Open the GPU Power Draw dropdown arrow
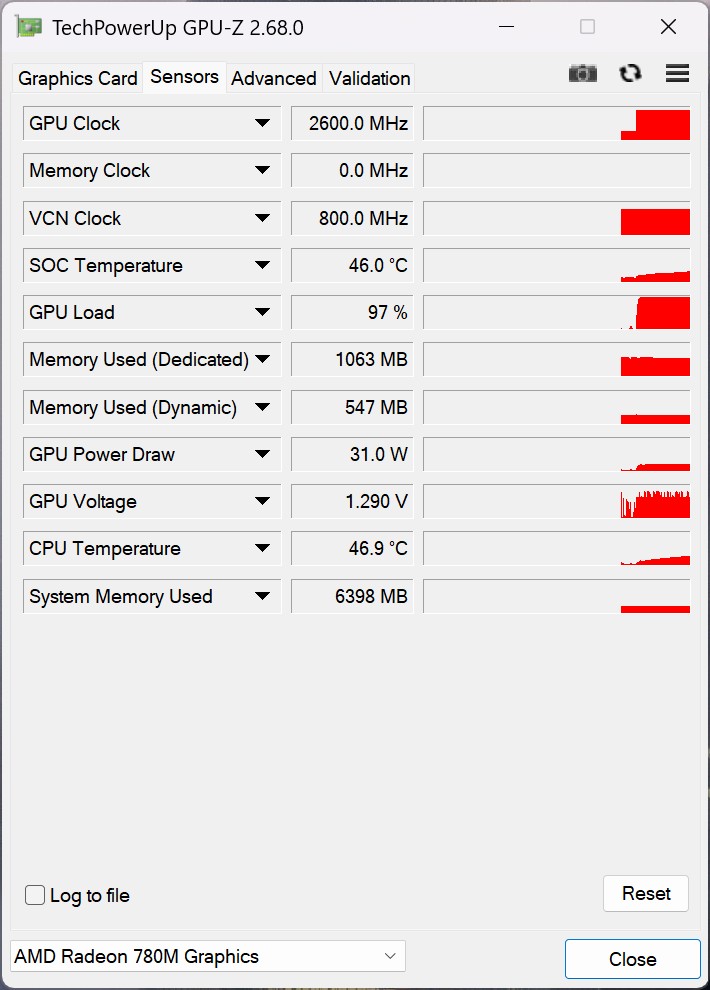This screenshot has width=710, height=990. 262,454
